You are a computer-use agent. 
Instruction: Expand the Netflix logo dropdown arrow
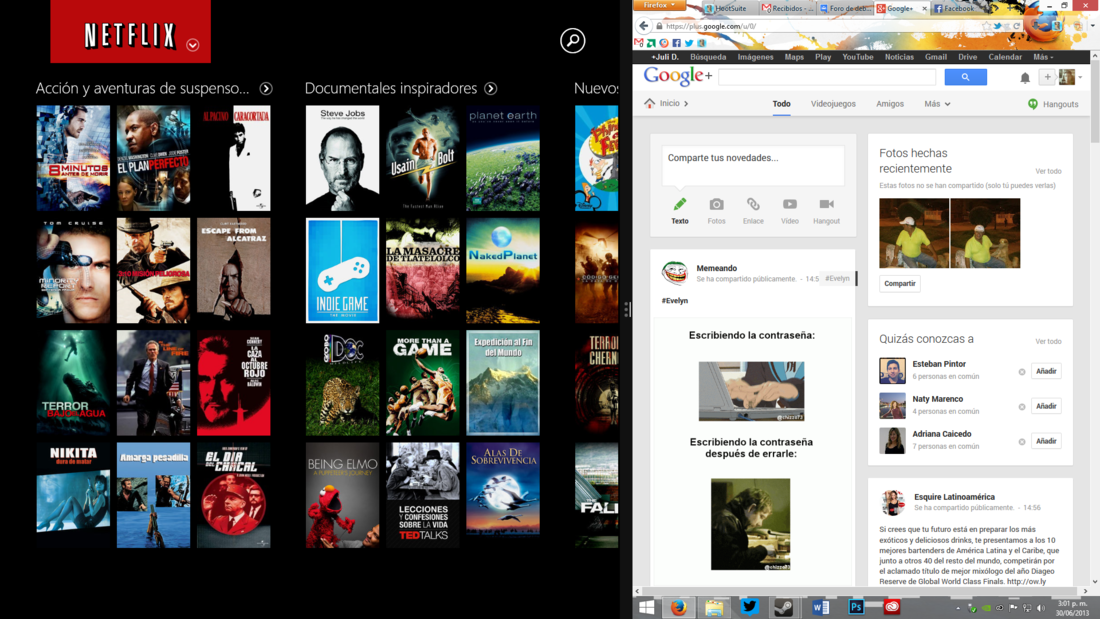click(x=192, y=45)
